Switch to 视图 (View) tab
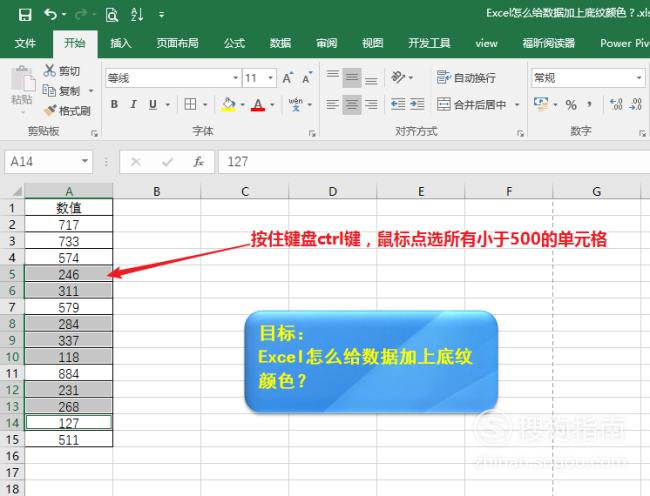Image resolution: width=650 pixels, height=496 pixels. [372, 43]
